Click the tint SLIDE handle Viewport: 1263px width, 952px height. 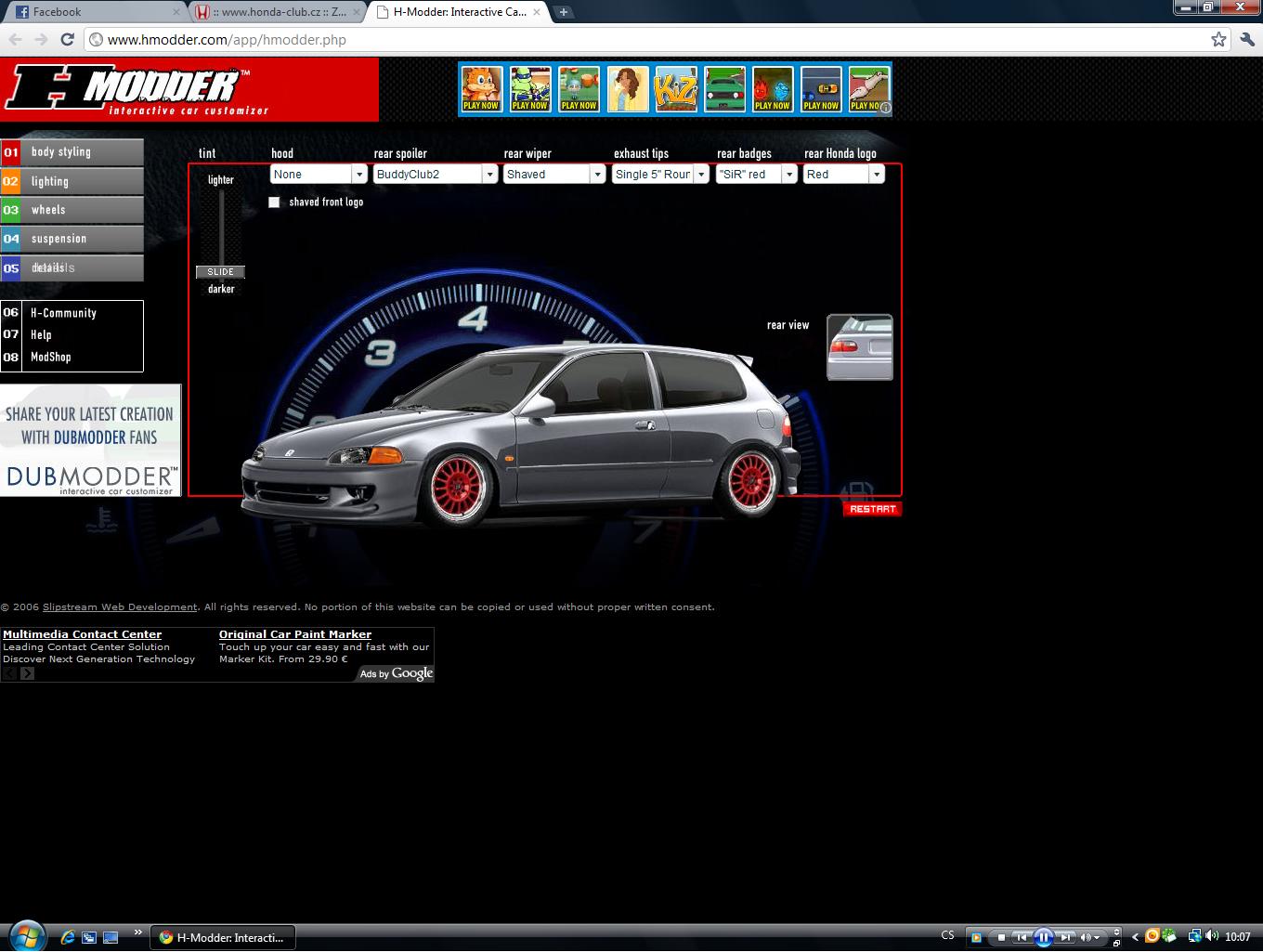point(220,272)
